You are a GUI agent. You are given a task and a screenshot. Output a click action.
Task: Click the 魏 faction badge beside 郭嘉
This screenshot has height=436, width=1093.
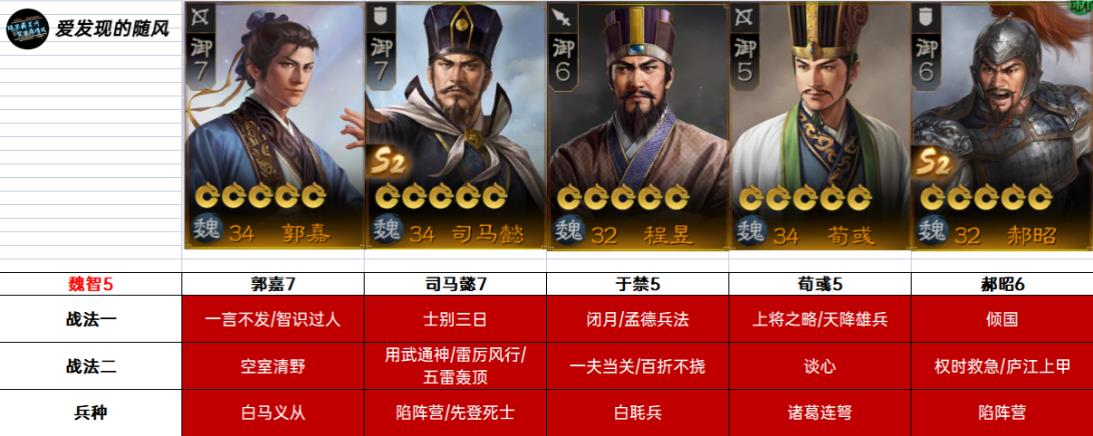(x=206, y=230)
